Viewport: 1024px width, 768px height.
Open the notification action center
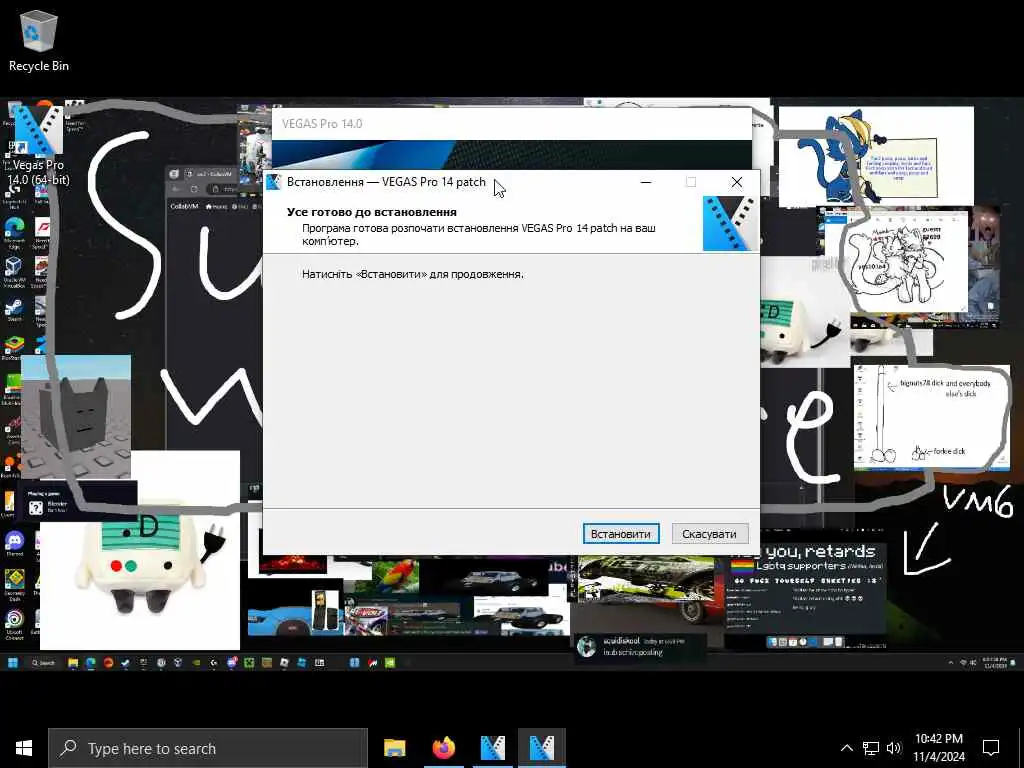(991, 748)
